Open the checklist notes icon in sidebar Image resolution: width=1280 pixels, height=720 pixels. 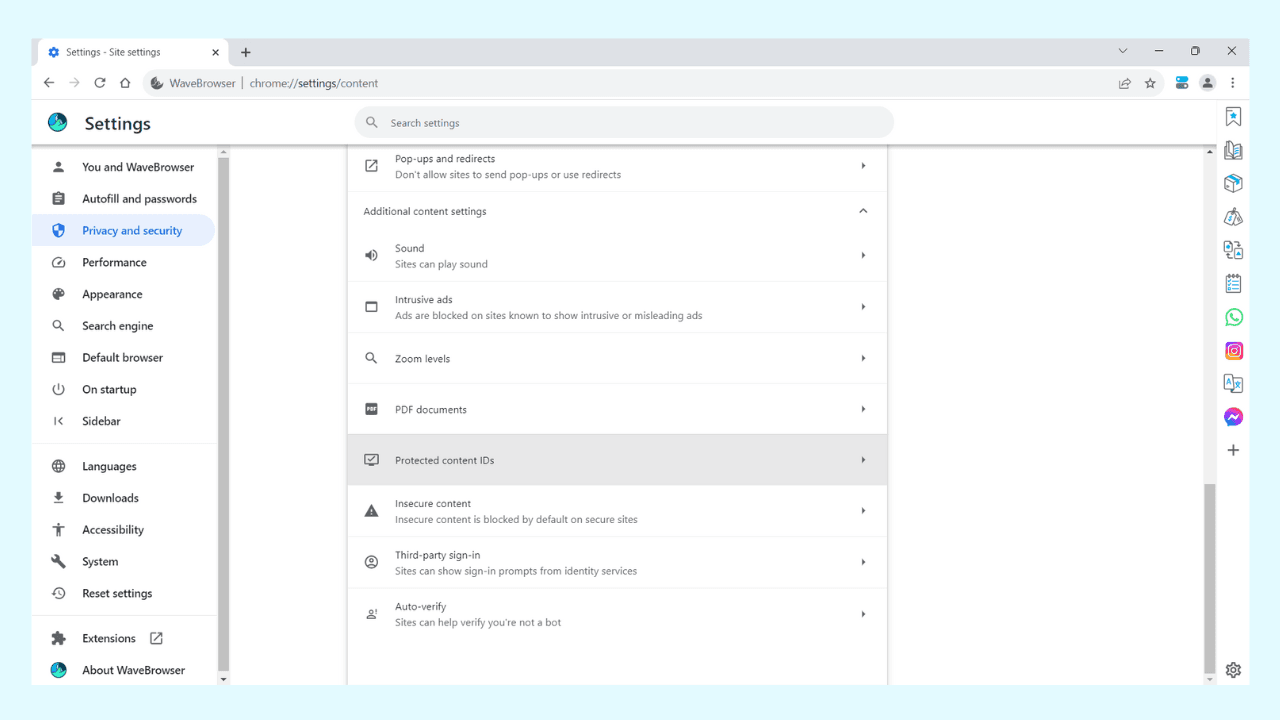(x=1233, y=284)
